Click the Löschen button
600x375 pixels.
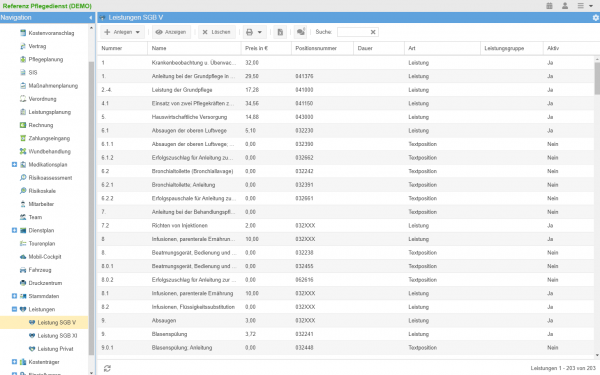[216, 32]
